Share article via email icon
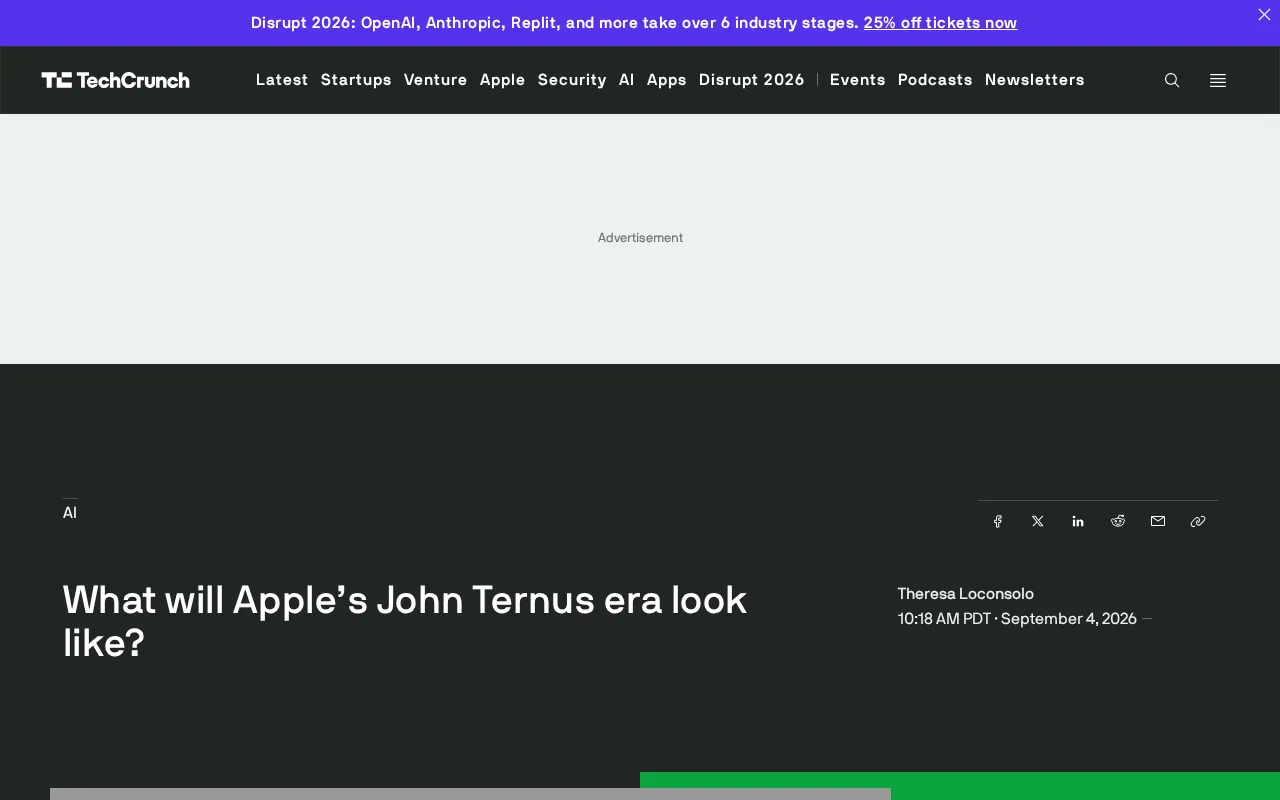This screenshot has width=1280, height=800. pos(1158,521)
